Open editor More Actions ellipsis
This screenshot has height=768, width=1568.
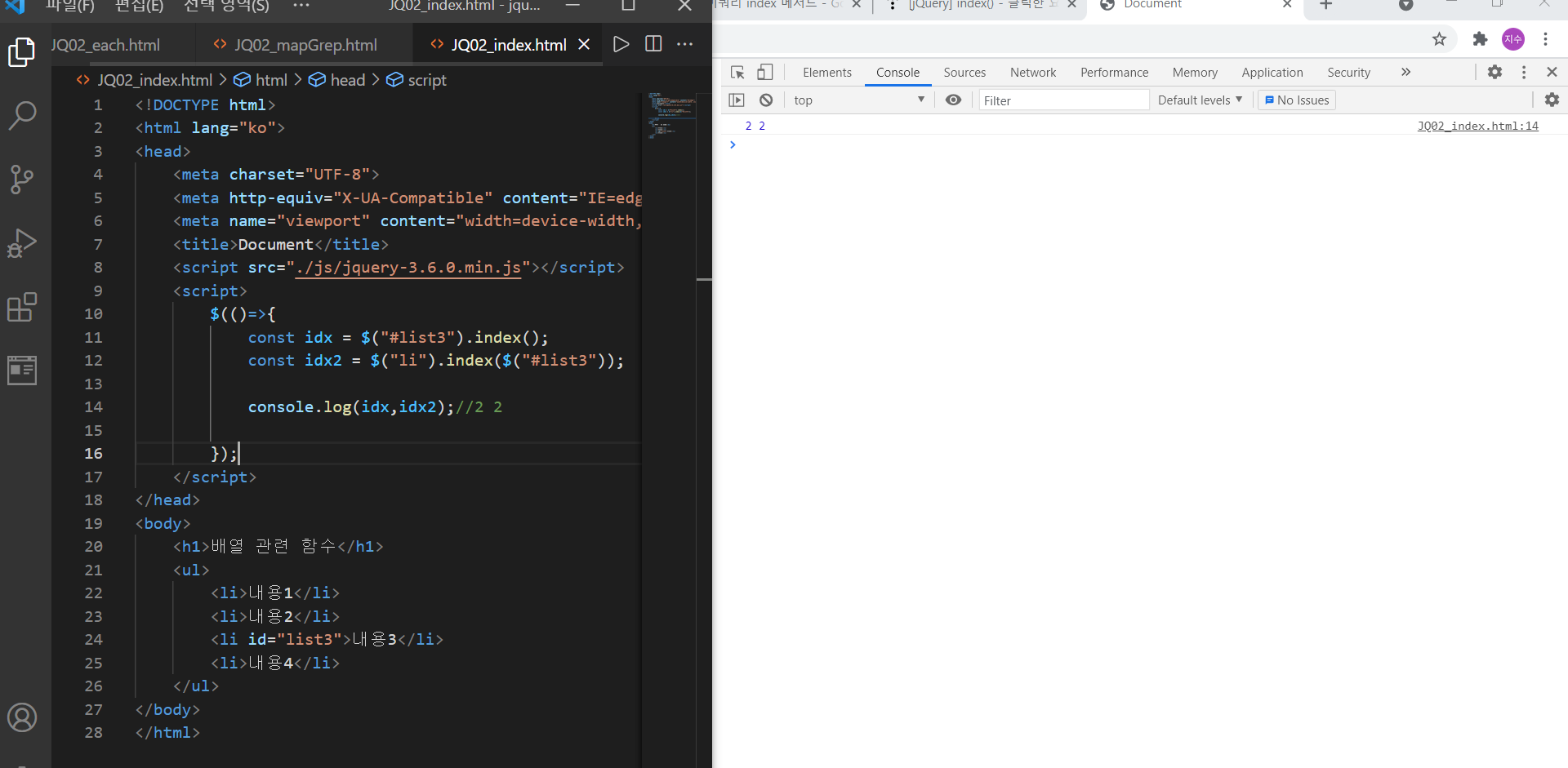[685, 44]
